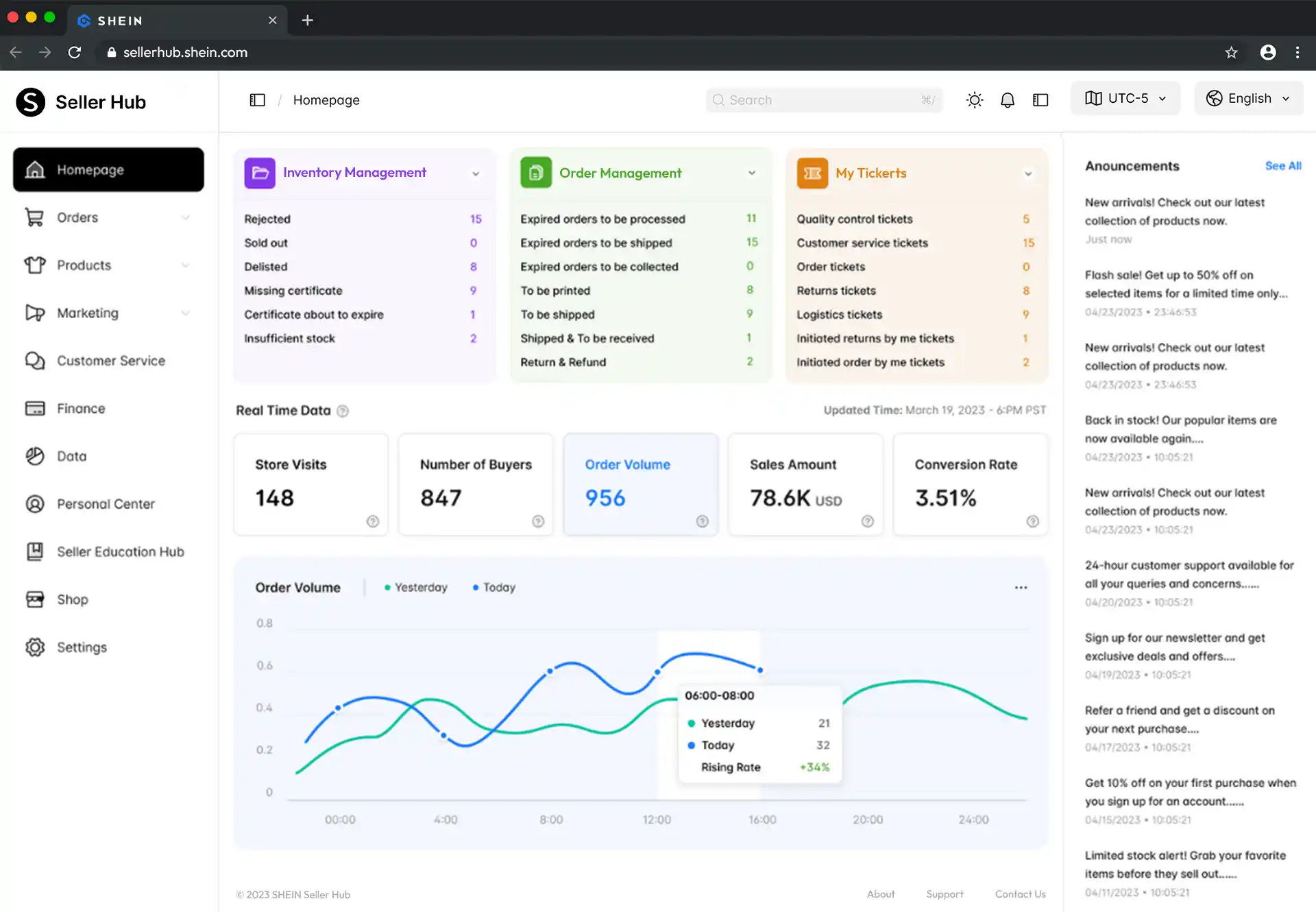Click the notification bell icon
This screenshot has height=912, width=1316.
1007,100
